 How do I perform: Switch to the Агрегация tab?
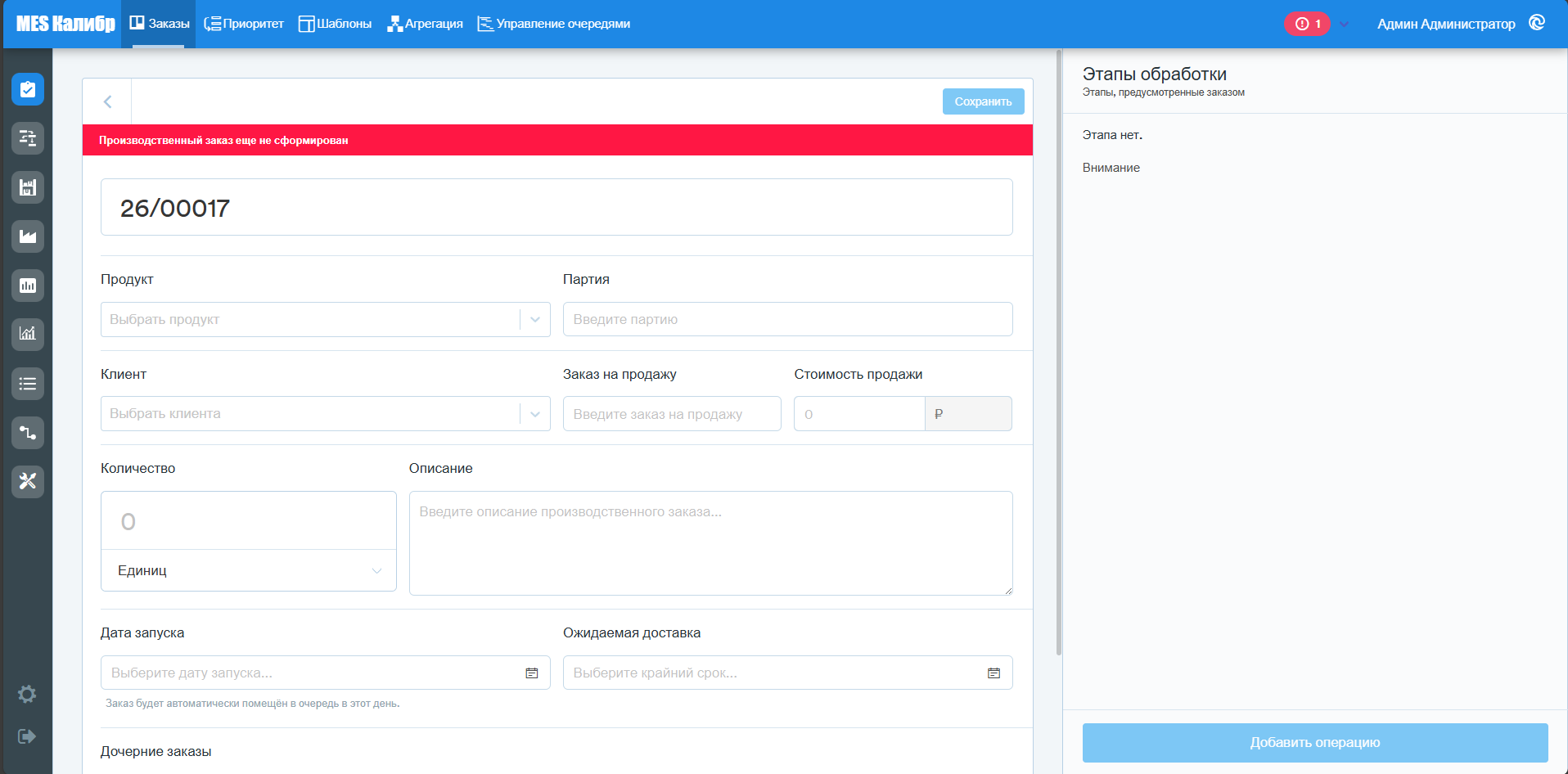click(x=425, y=24)
